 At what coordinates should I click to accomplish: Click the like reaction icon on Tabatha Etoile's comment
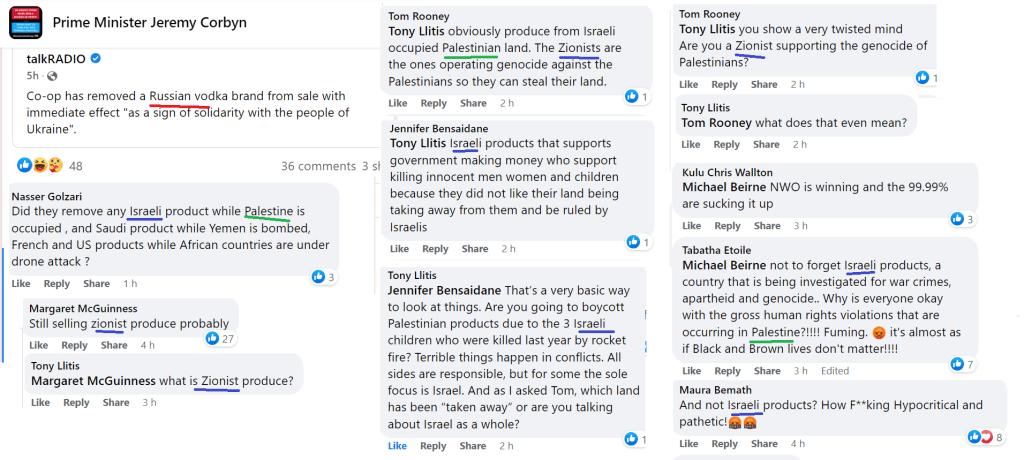[x=958, y=364]
